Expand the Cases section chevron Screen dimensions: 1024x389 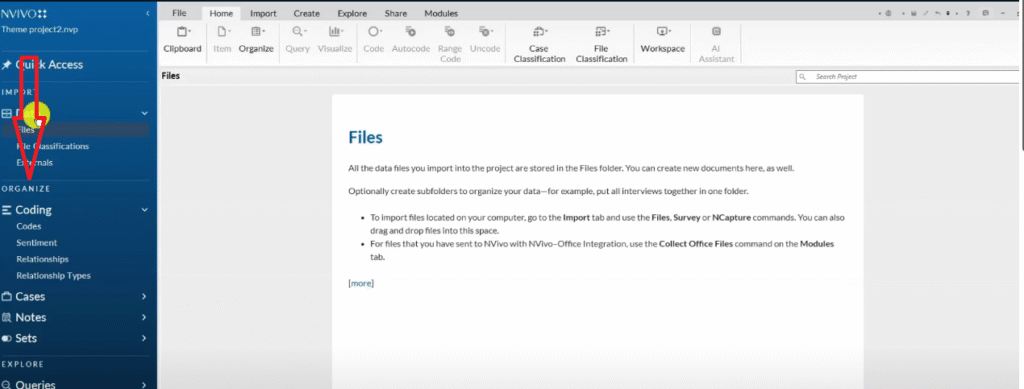pos(144,296)
